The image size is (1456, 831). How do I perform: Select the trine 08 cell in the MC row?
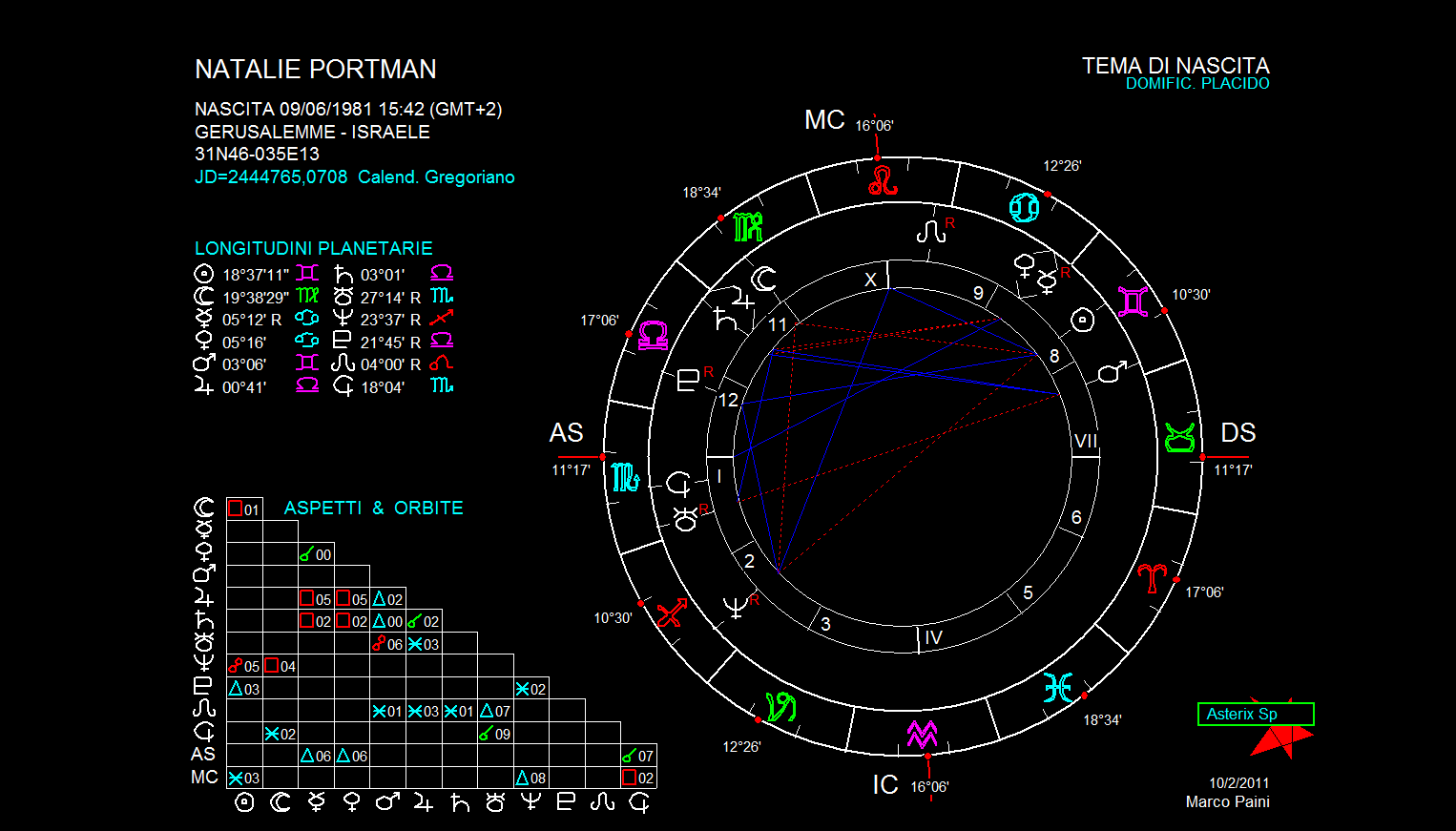click(x=531, y=778)
